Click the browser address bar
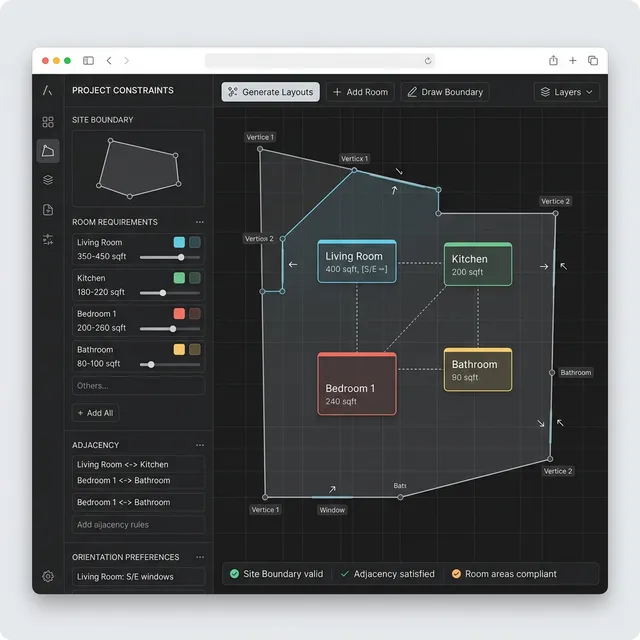Screen dimensions: 640x640 320,60
